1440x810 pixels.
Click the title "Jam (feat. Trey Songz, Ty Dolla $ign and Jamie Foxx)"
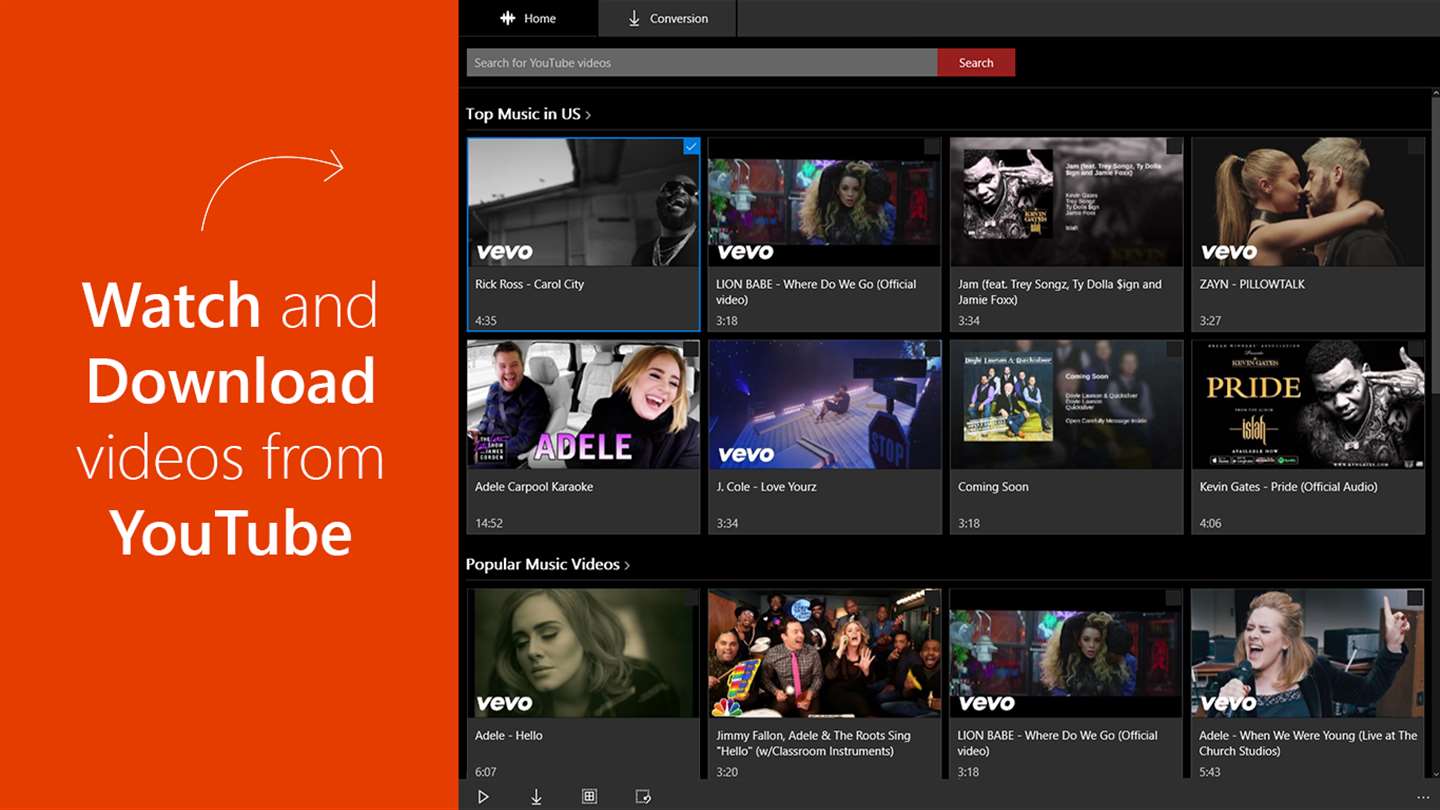(x=1060, y=292)
